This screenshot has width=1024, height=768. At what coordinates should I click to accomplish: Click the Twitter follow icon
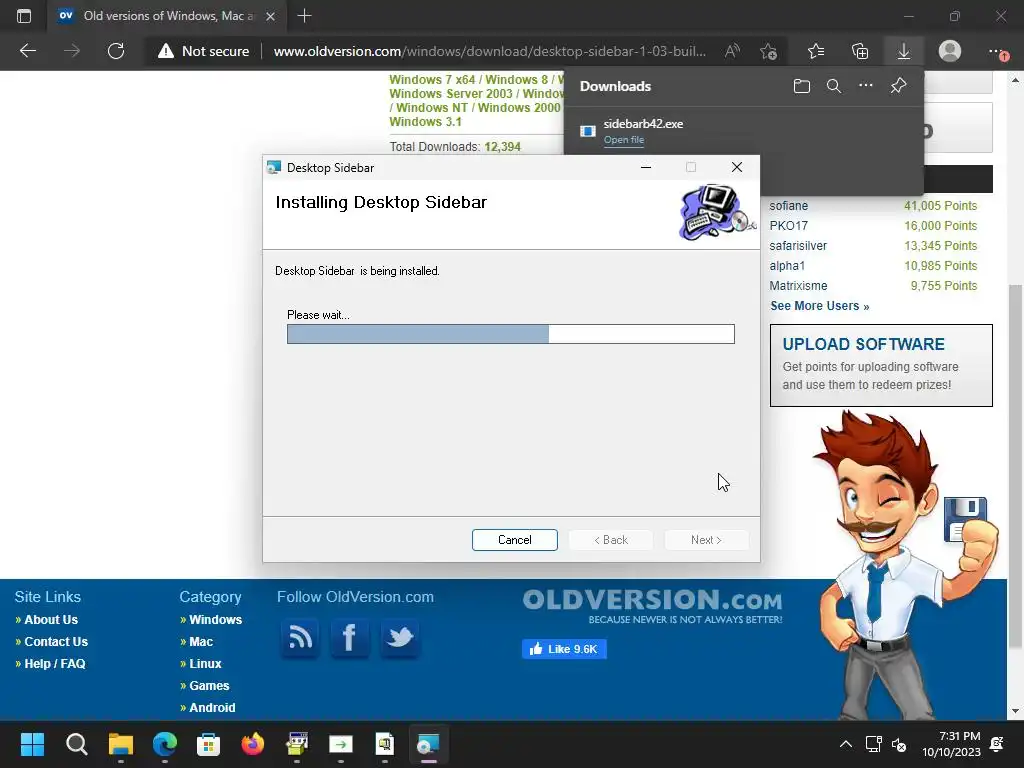(x=400, y=637)
